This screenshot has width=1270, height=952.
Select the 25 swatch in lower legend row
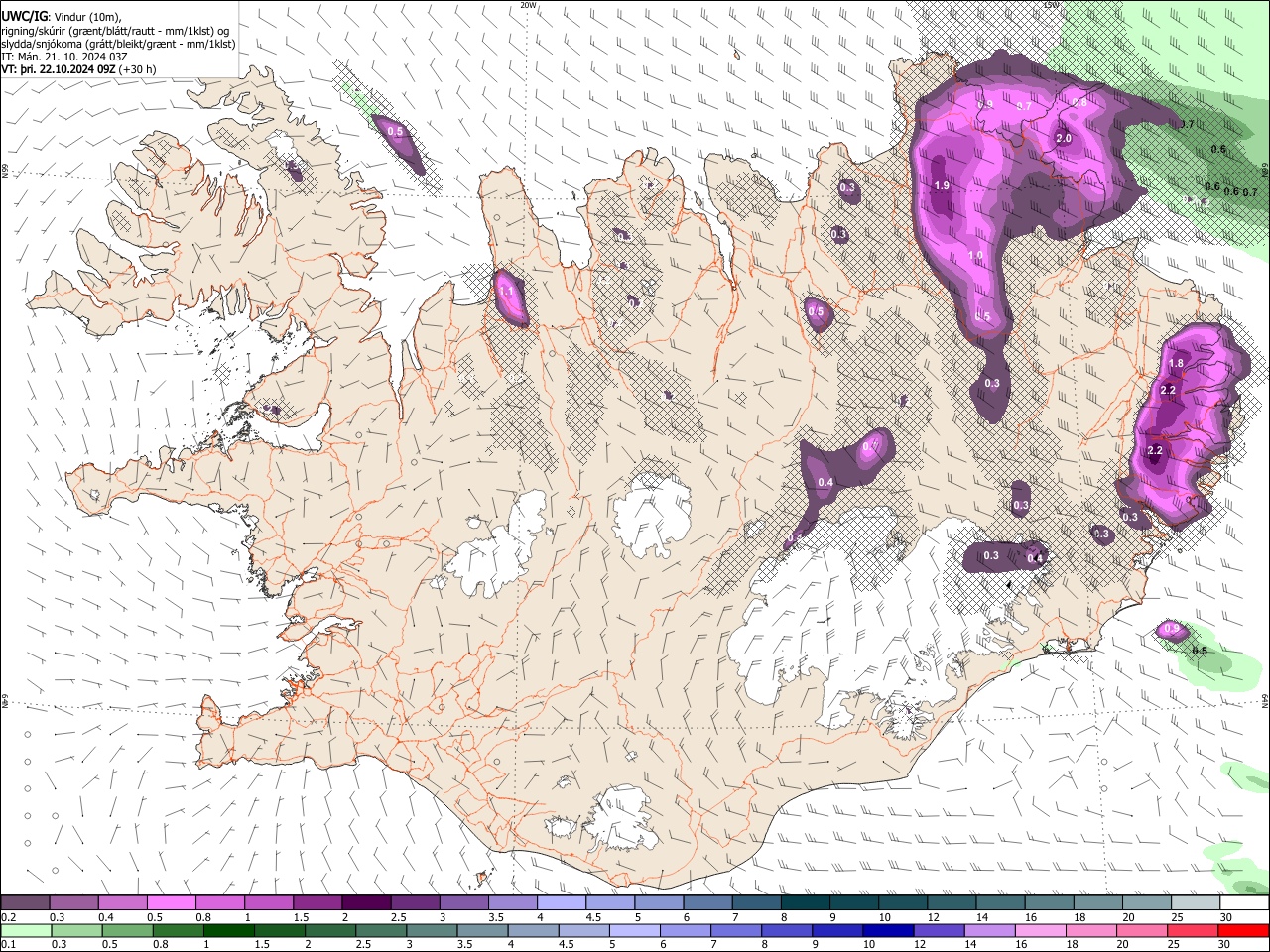(1192, 930)
